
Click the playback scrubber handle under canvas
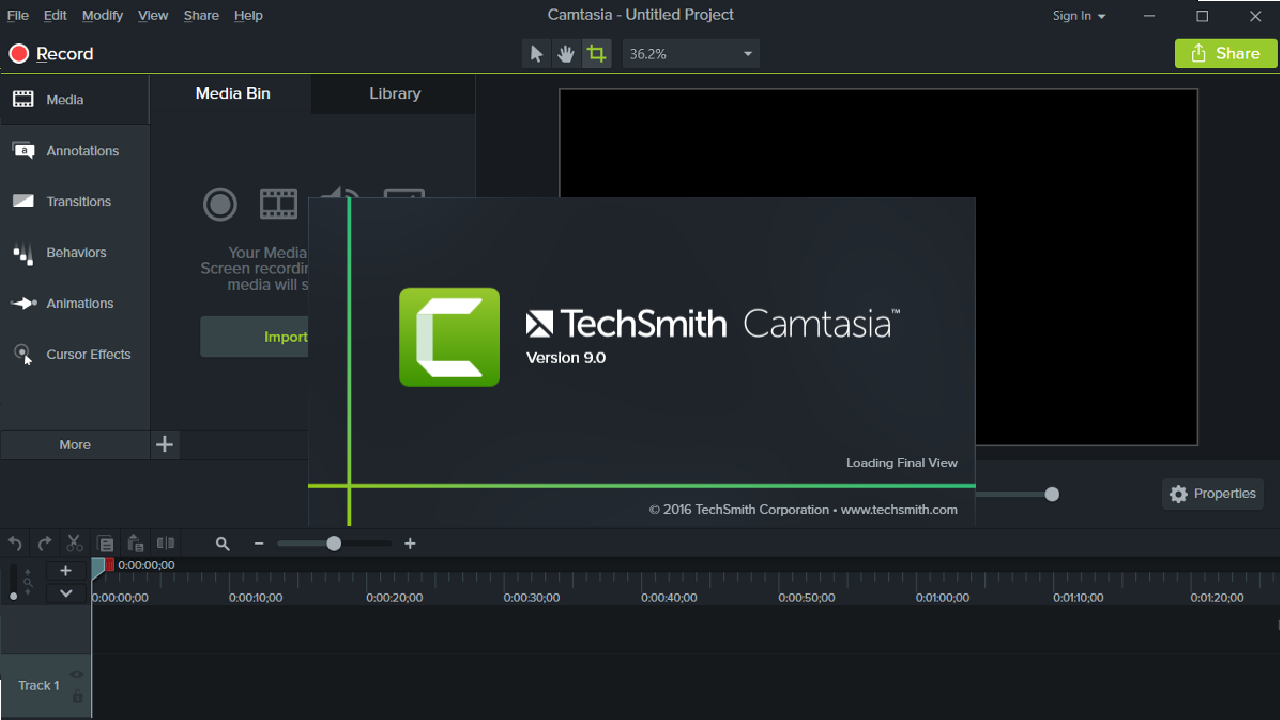[x=1051, y=494]
